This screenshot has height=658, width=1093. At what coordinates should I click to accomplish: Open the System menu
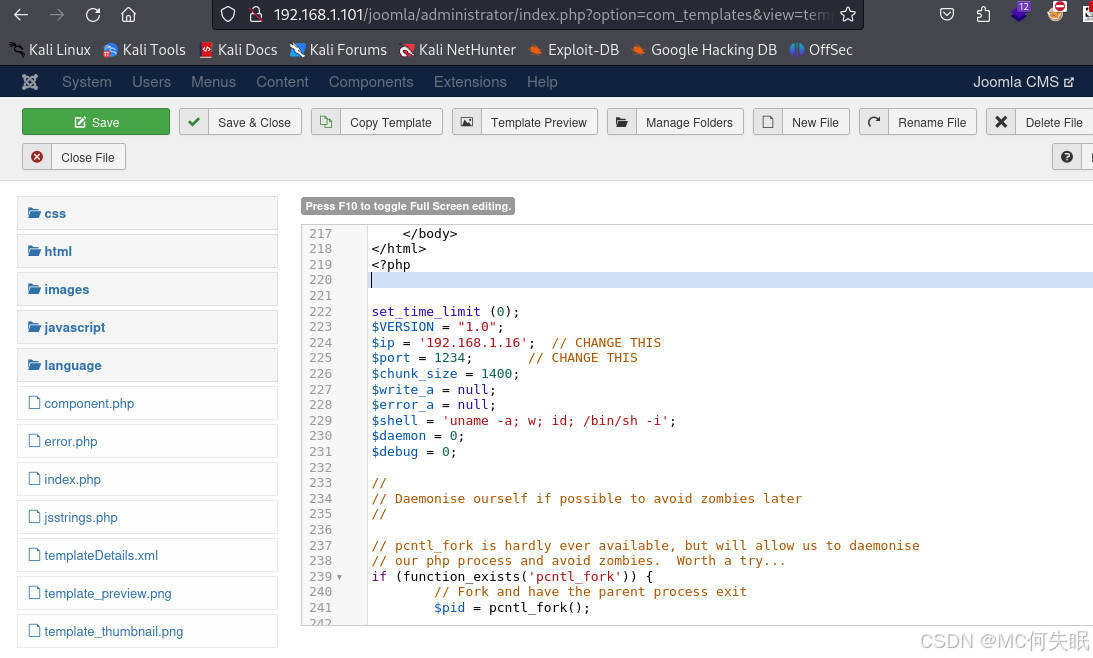pos(86,82)
